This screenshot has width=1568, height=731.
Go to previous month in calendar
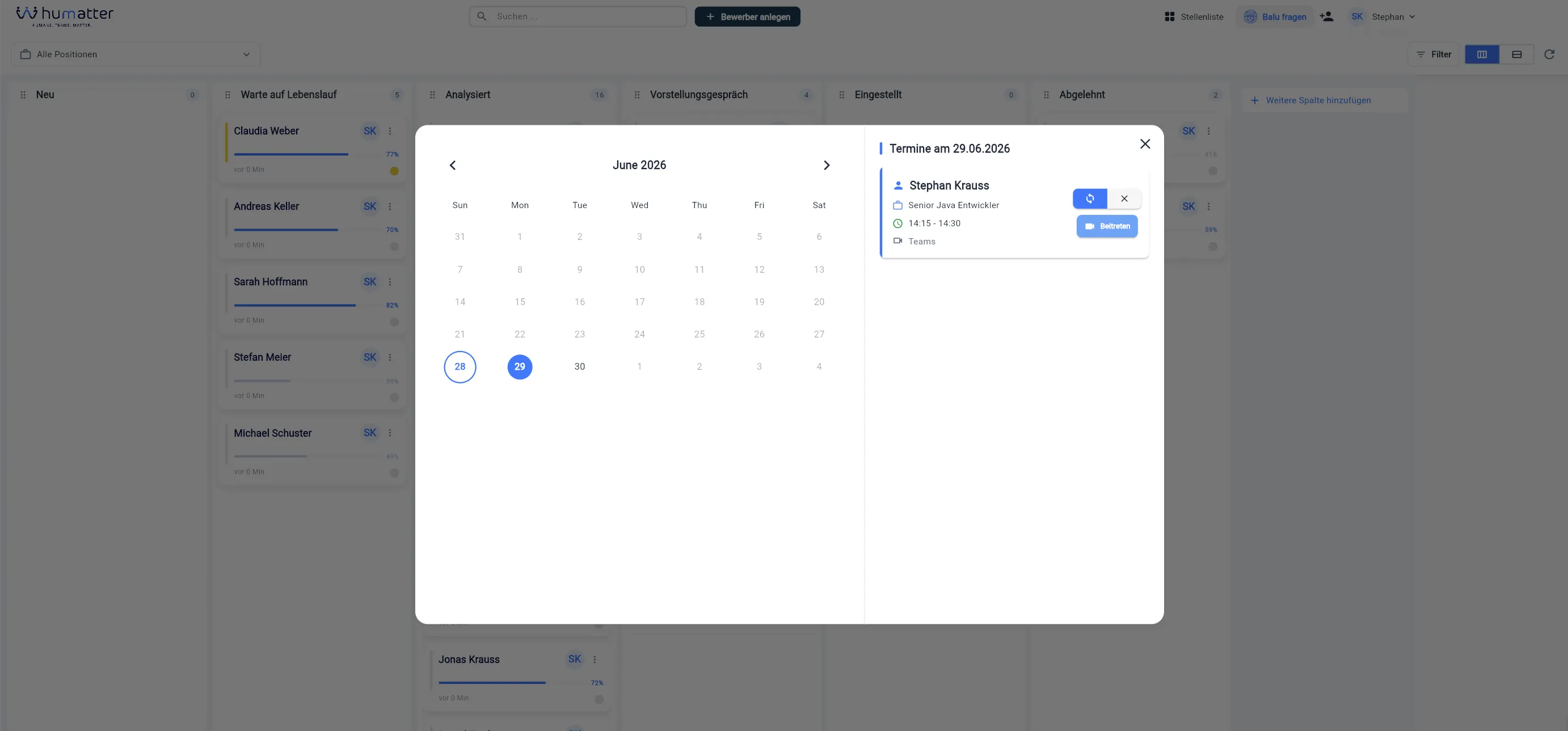coord(452,166)
